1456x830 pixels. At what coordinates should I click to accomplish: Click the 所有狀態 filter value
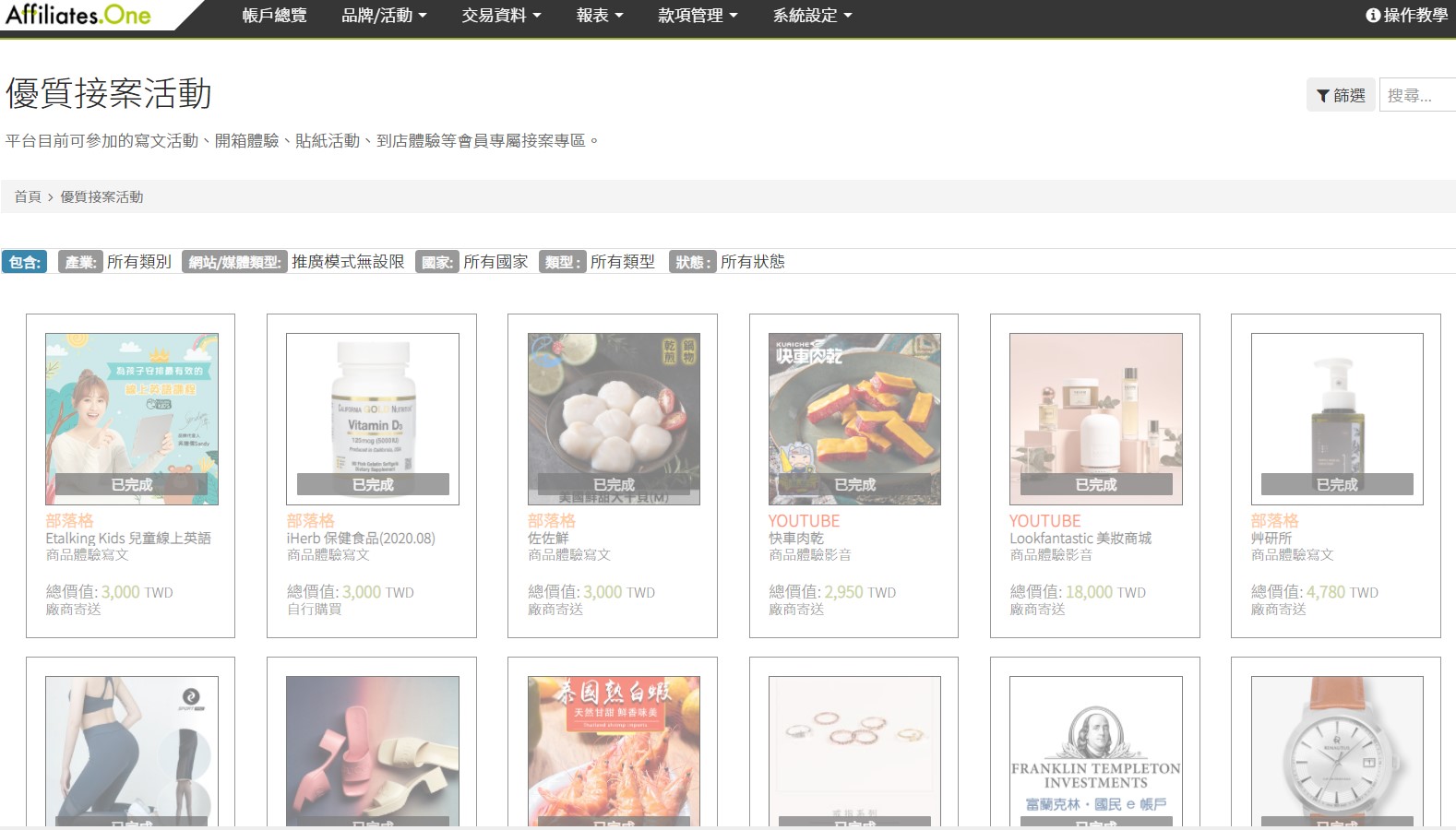click(x=753, y=262)
